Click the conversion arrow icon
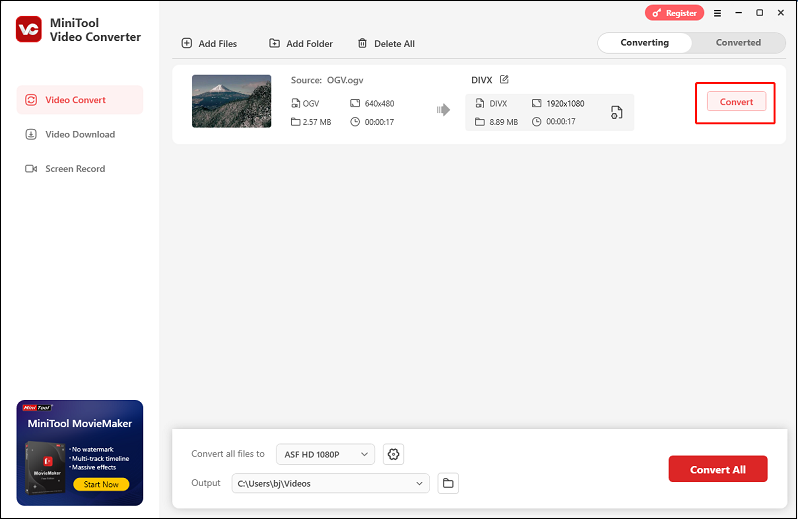Screen dimensions: 798x519 coord(443,109)
